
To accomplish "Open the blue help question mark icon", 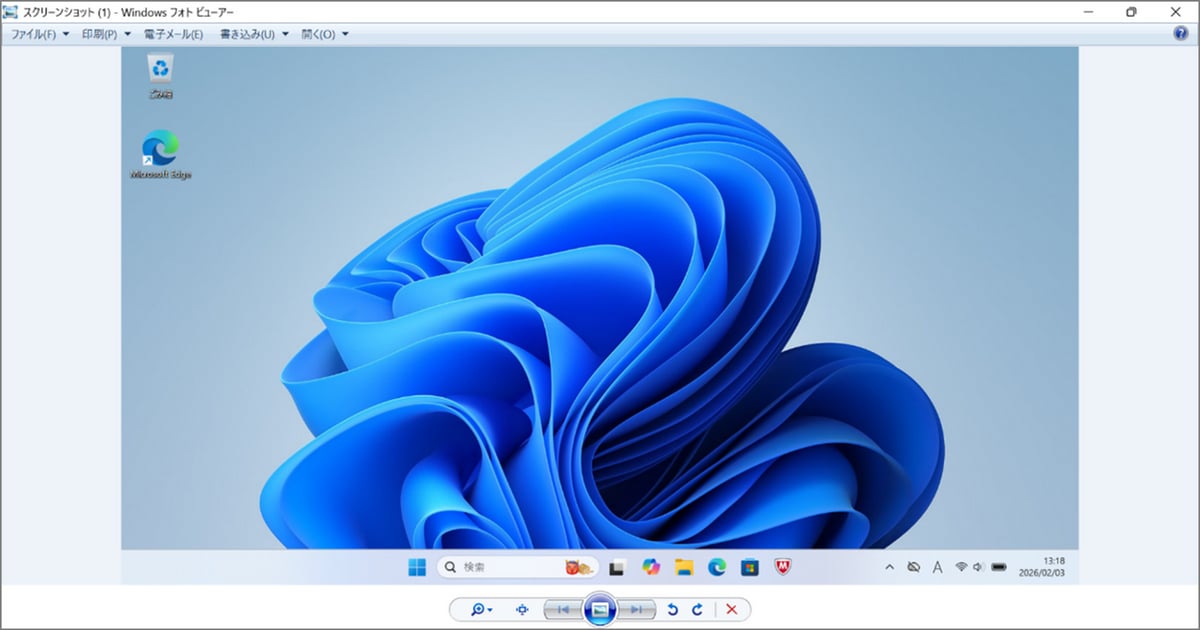I will click(1180, 34).
